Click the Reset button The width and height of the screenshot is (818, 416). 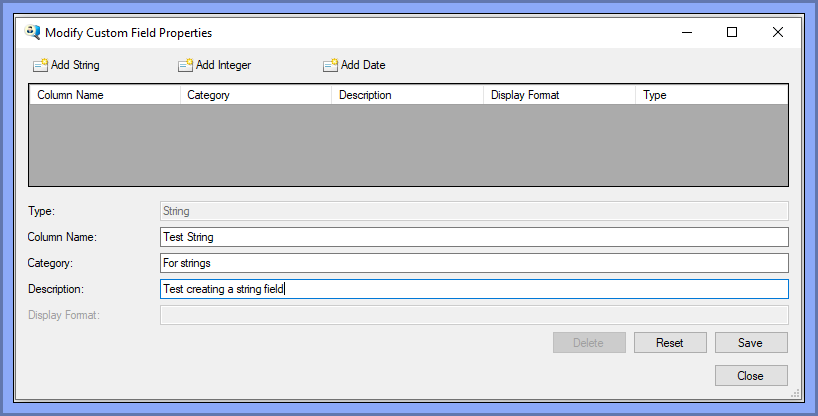click(670, 343)
